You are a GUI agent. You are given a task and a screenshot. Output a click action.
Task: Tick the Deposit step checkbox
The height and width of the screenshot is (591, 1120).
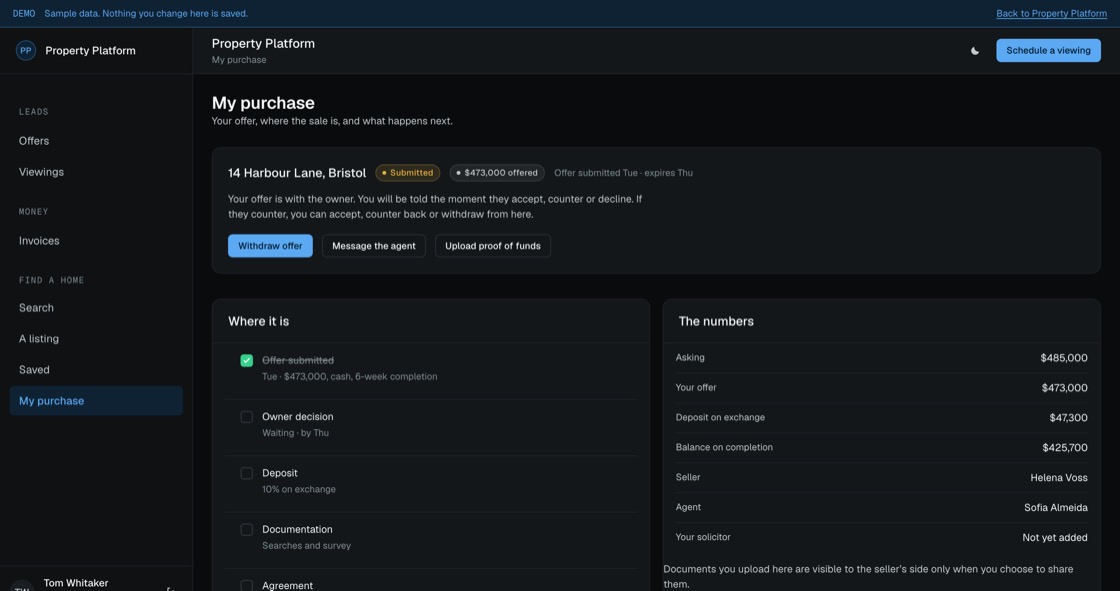(x=246, y=473)
